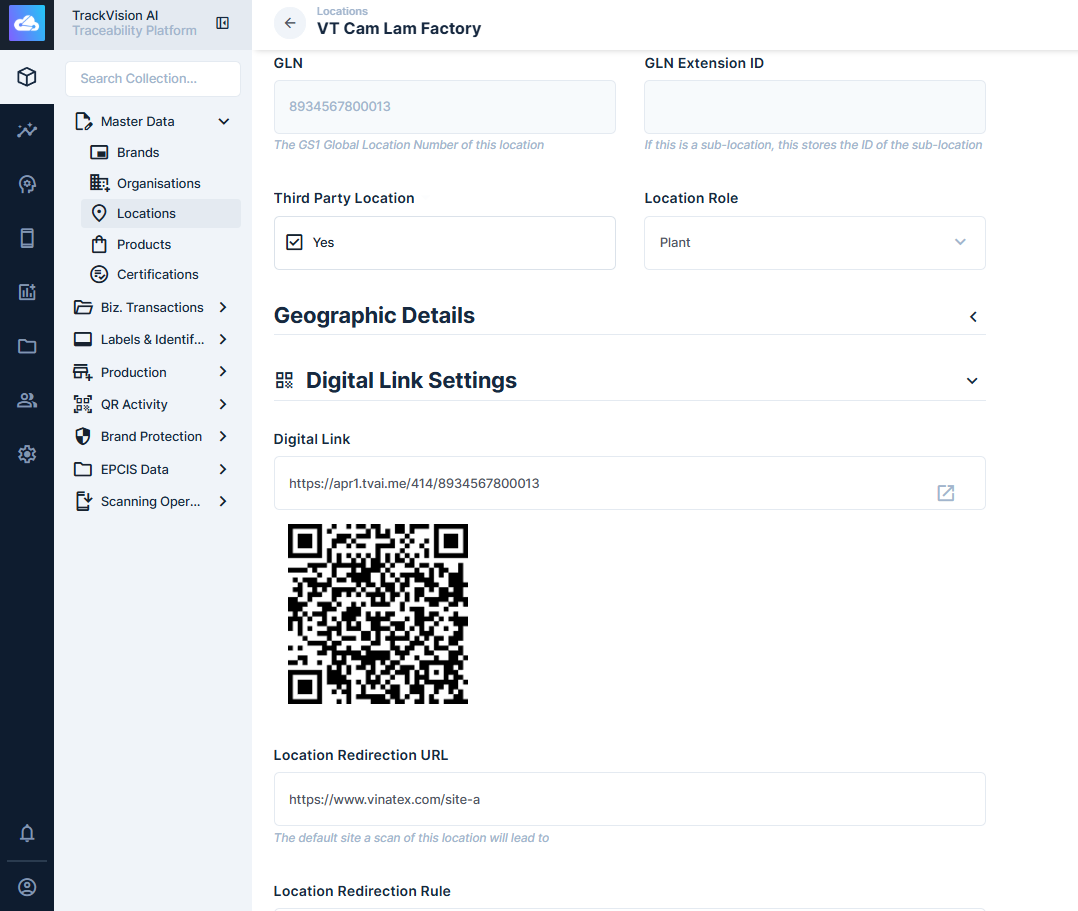The width and height of the screenshot is (1078, 911).
Task: Open the head-with-gear module icon in rail
Action: [x=27, y=184]
